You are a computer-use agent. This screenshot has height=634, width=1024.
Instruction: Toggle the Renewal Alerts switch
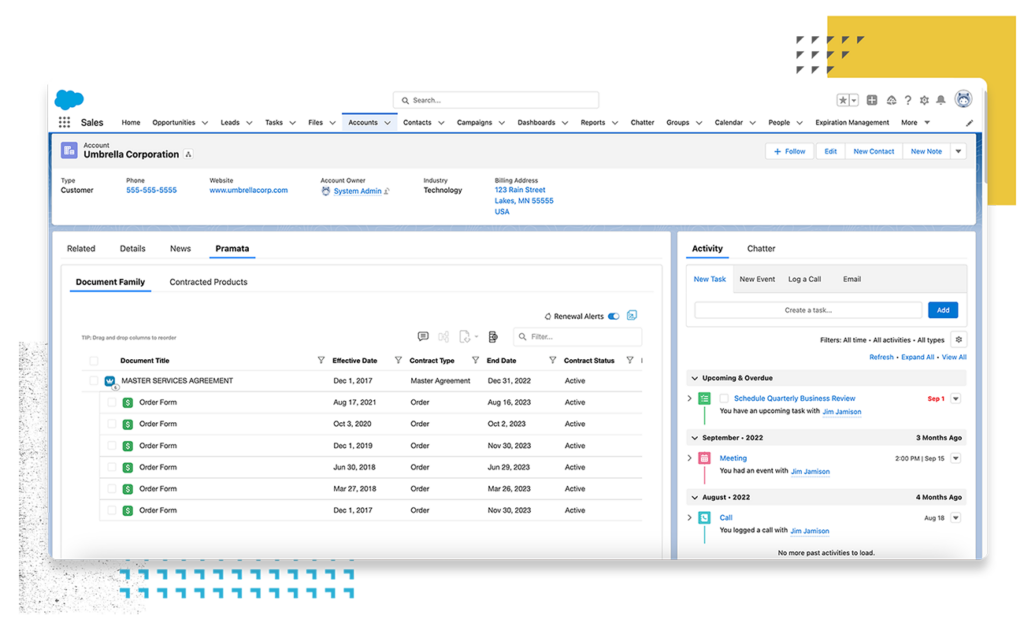(613, 316)
